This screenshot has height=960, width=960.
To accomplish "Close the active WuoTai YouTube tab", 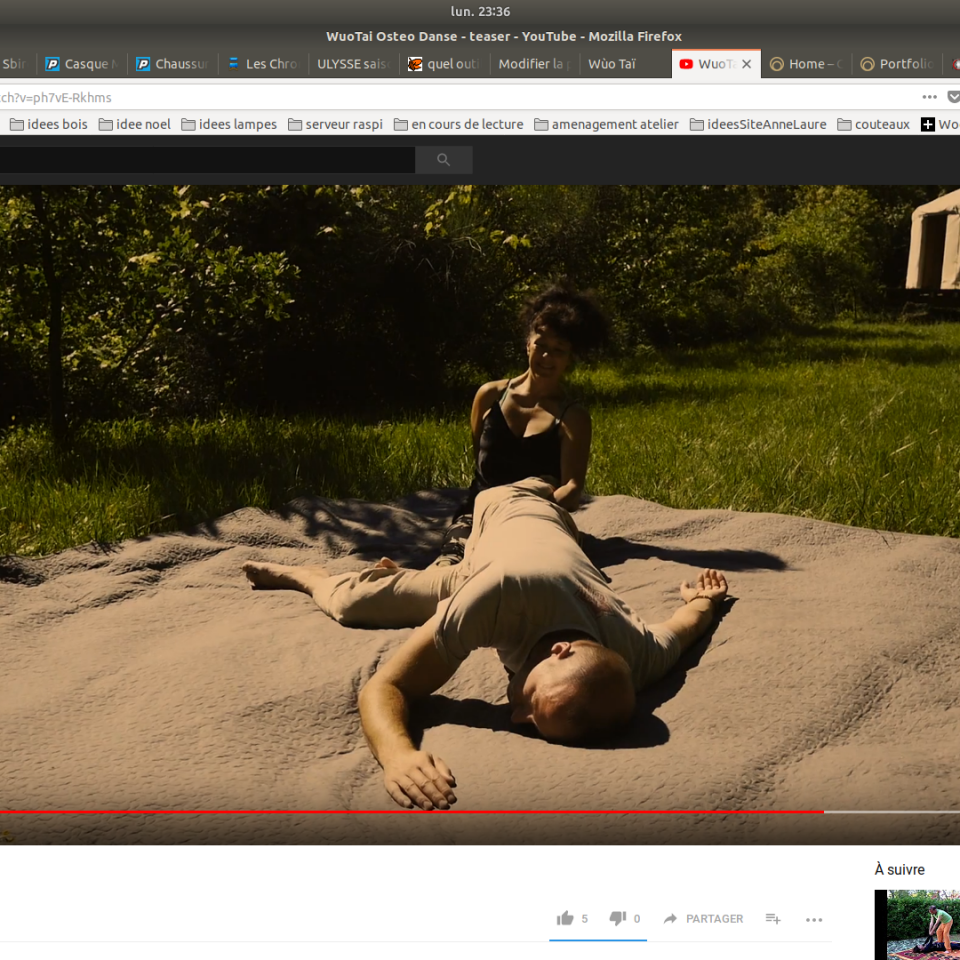I will (746, 64).
